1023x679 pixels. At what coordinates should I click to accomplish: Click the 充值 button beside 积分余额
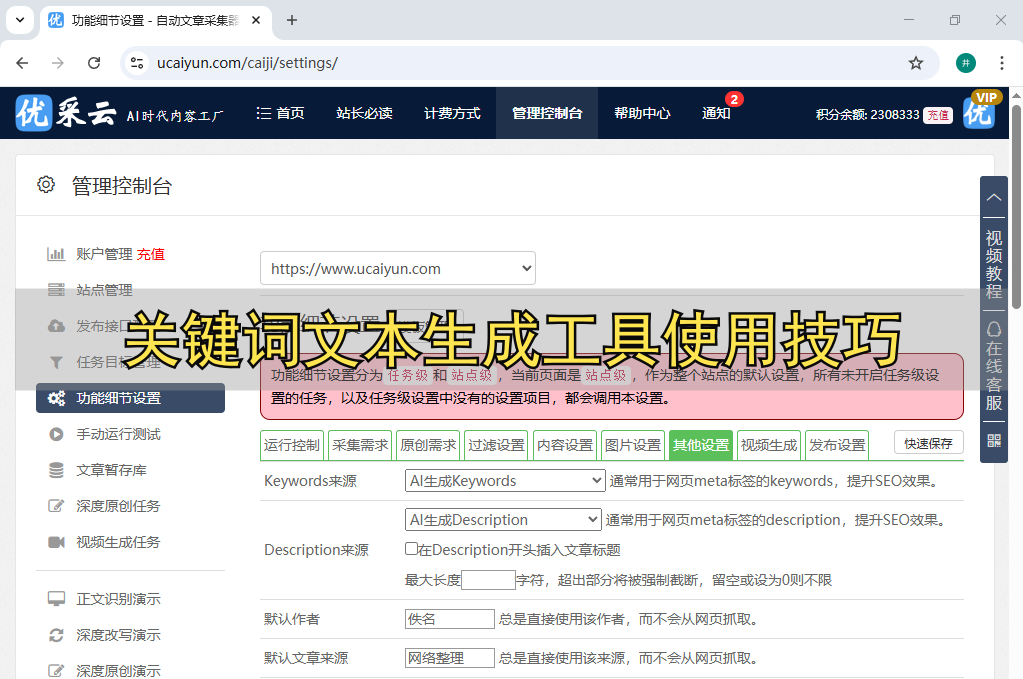[938, 115]
